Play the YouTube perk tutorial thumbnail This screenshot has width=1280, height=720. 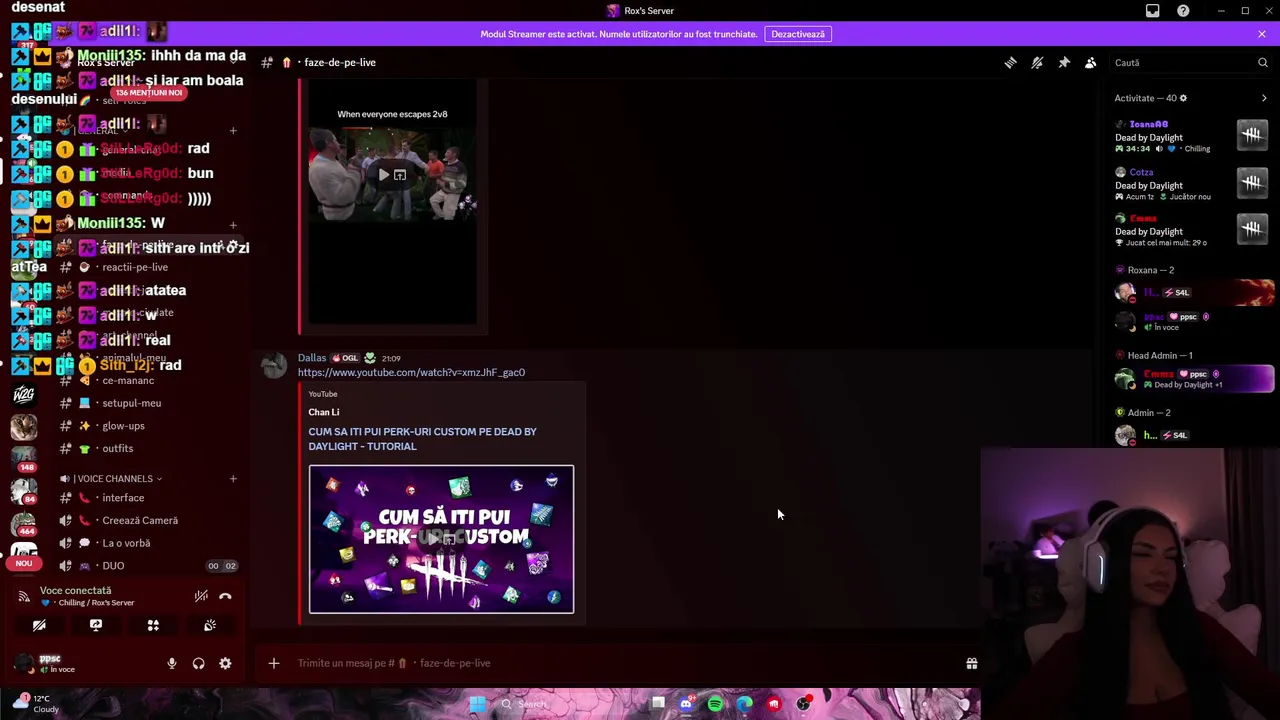[441, 539]
